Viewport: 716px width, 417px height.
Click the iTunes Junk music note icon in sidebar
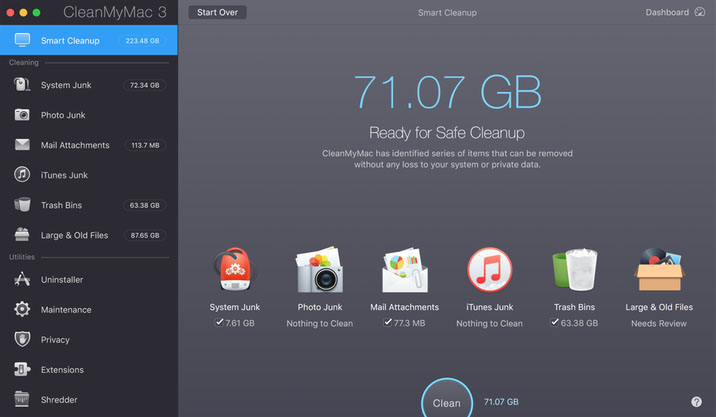(22, 174)
